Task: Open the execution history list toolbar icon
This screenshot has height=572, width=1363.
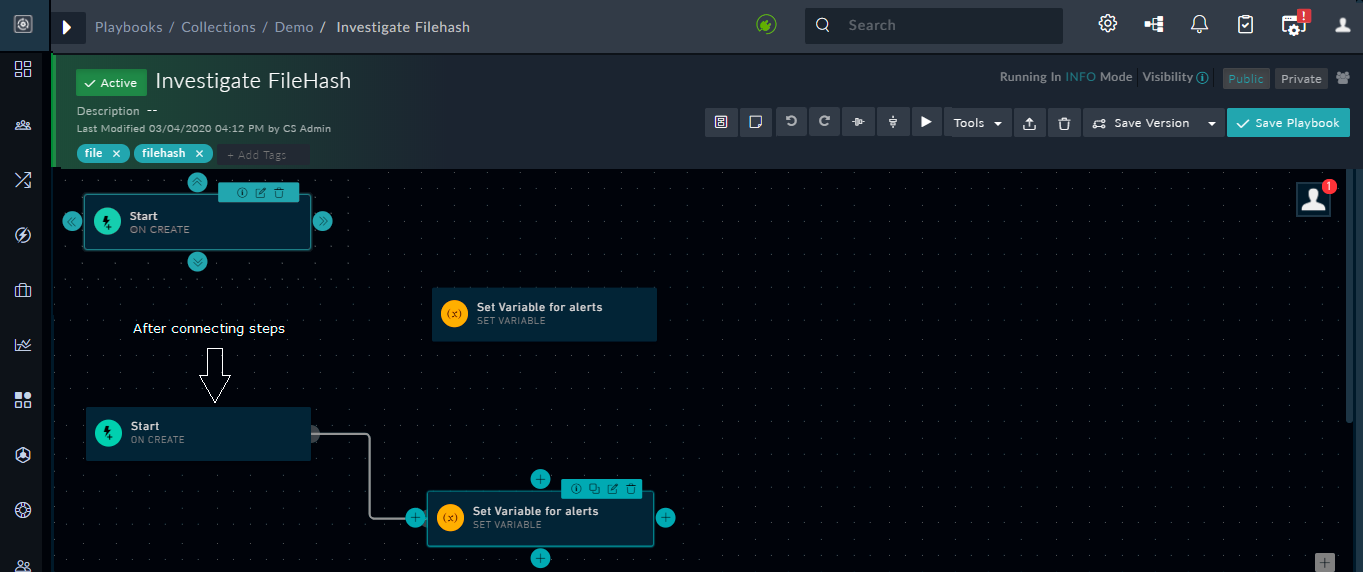Action: pos(720,122)
